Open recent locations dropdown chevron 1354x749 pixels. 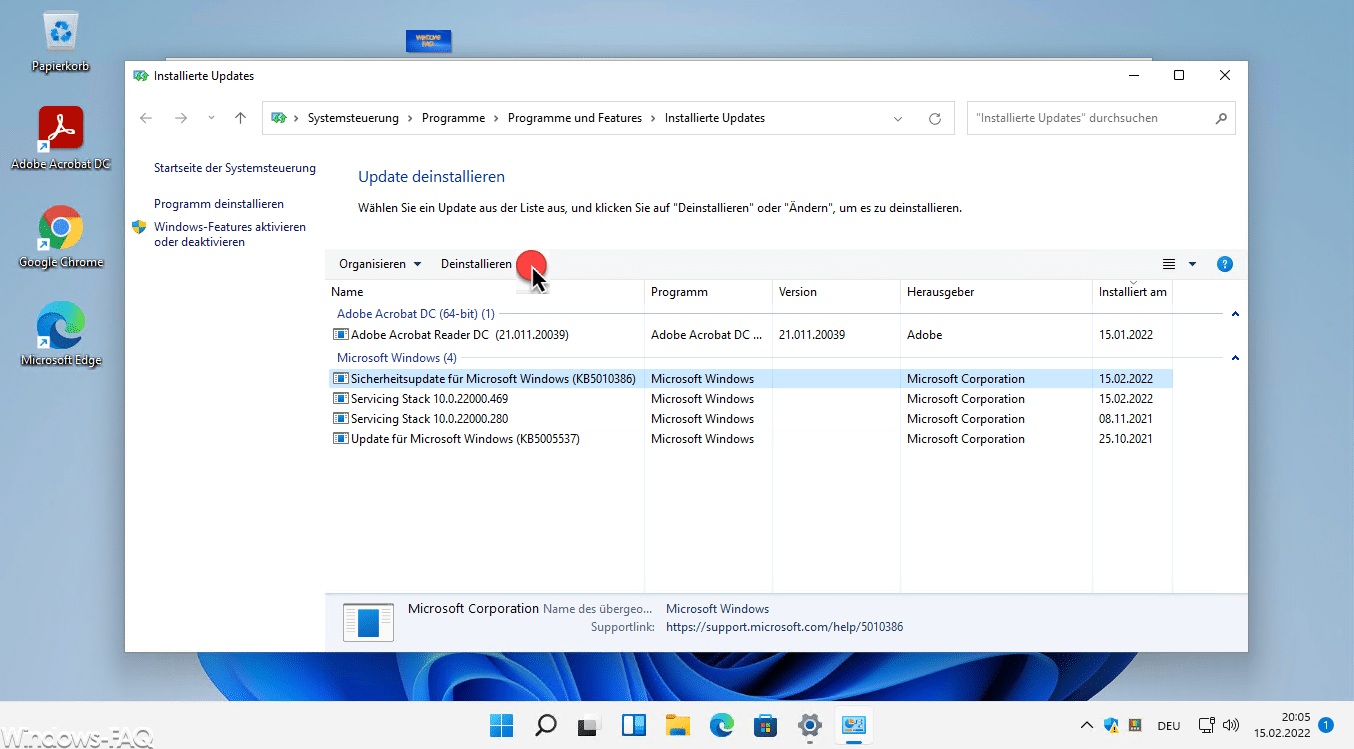[x=210, y=118]
